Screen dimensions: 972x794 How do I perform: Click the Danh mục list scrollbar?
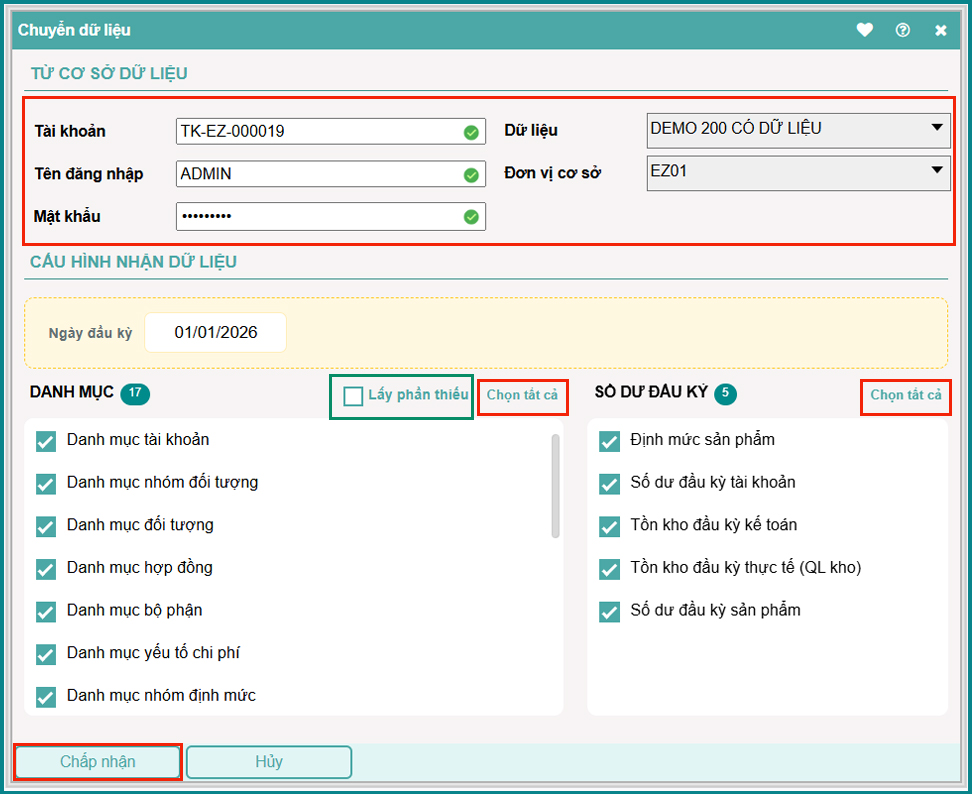[555, 486]
